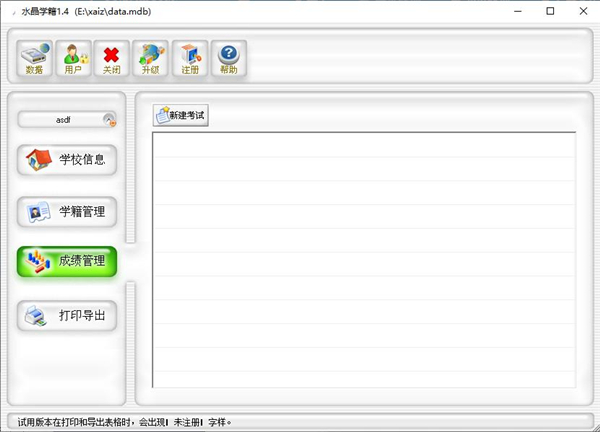Image resolution: width=600 pixels, height=432 pixels.
Task: Open the 用户 (User) toolbar icon
Action: (74, 59)
